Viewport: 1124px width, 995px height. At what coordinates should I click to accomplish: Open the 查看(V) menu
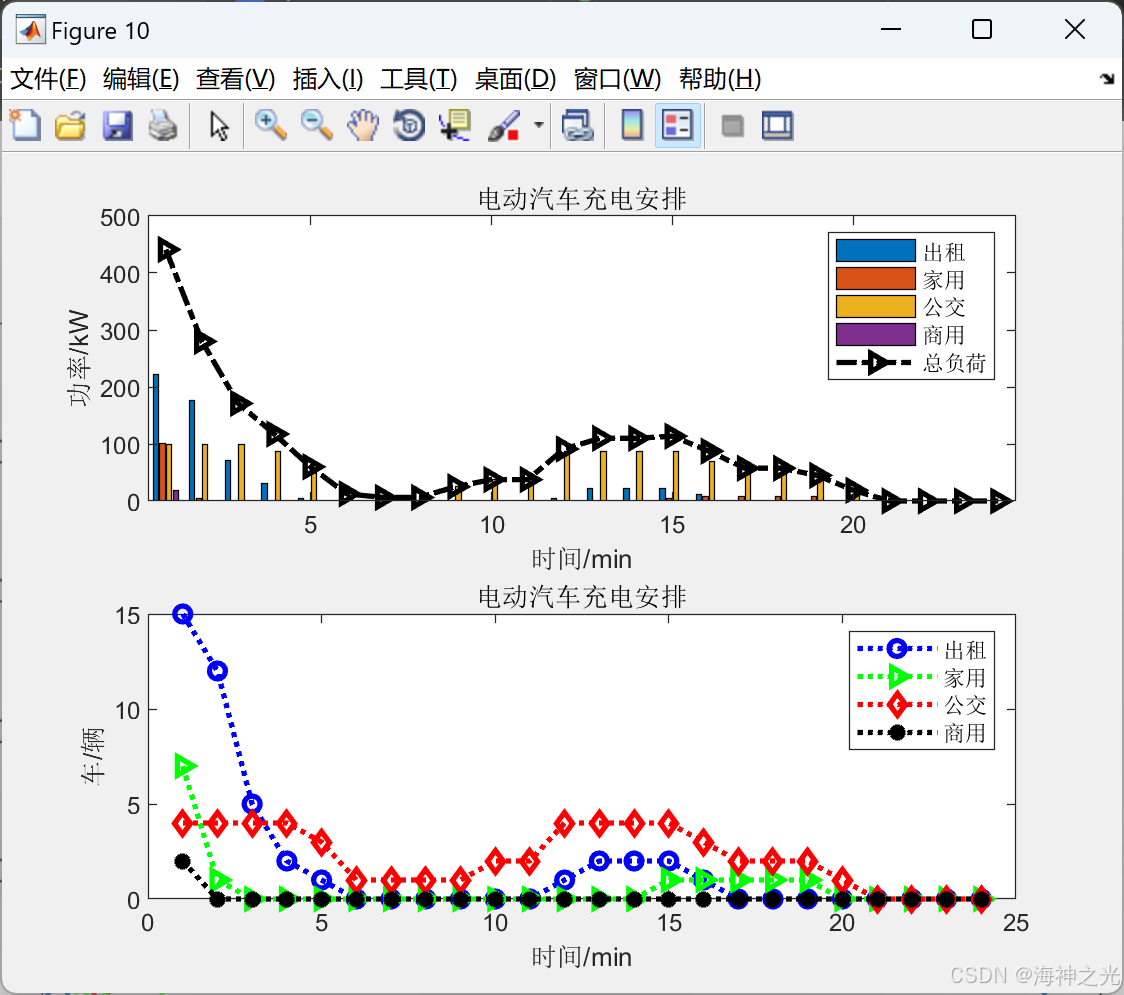(x=235, y=79)
